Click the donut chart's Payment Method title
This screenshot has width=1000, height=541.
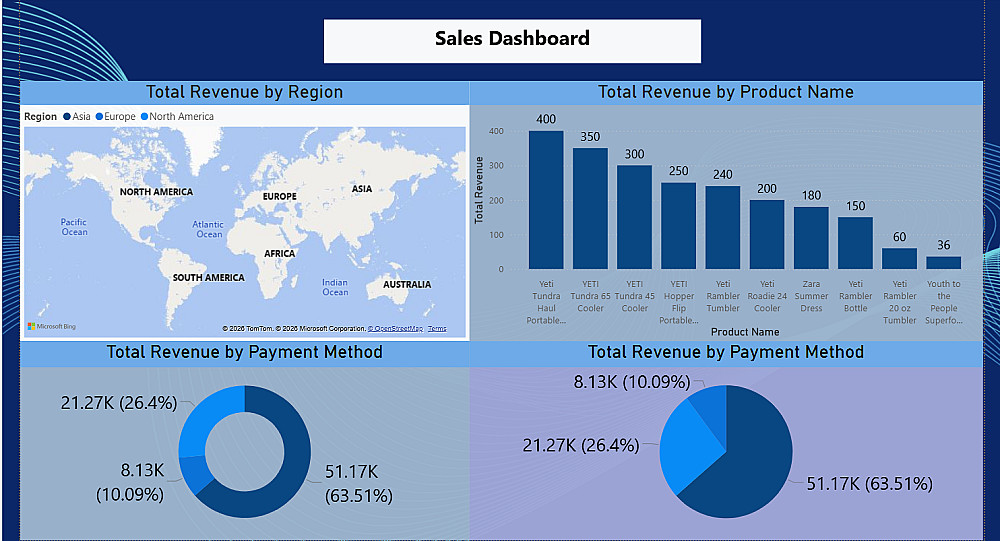pyautogui.click(x=245, y=352)
